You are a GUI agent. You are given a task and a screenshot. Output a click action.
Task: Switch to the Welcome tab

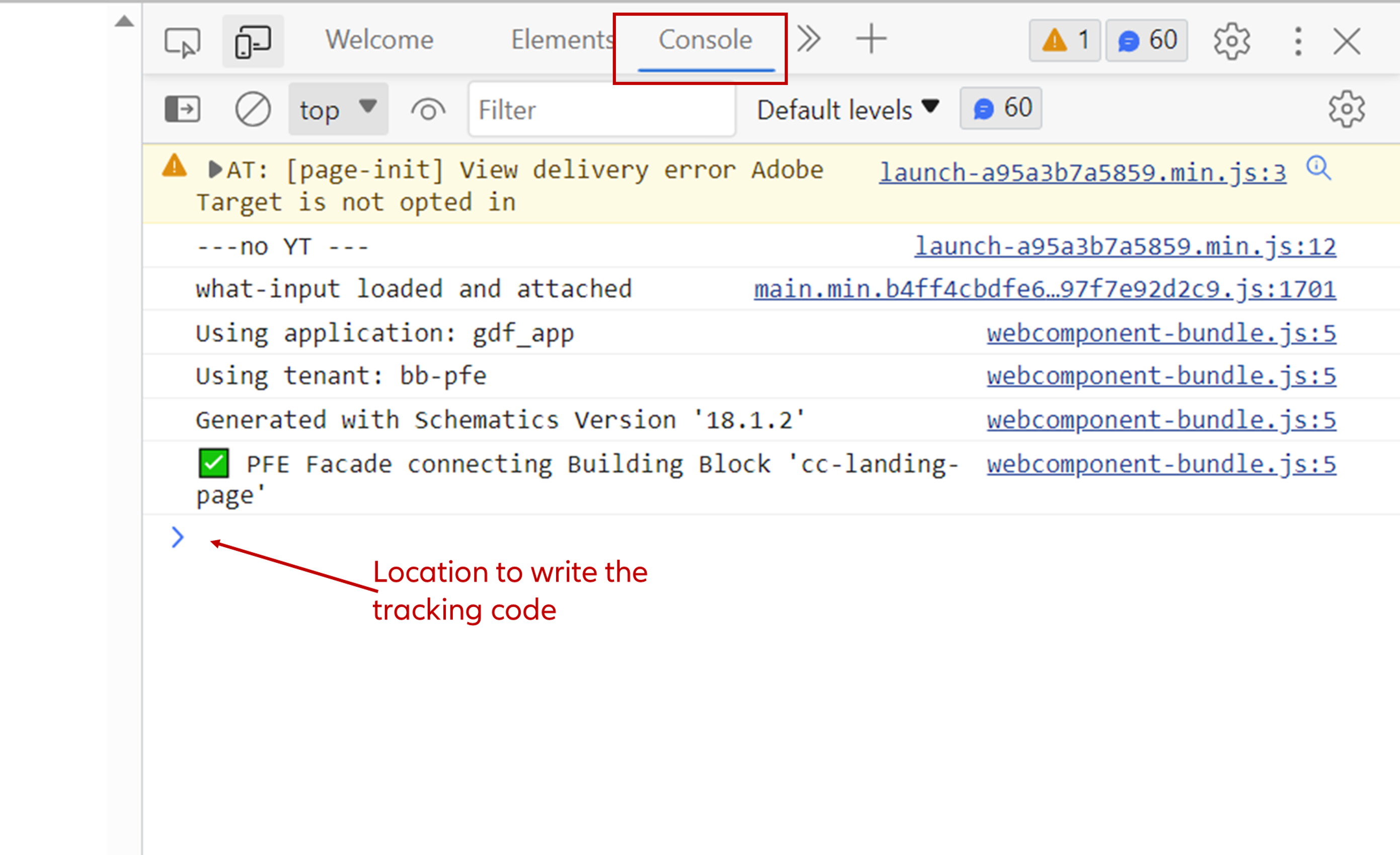[379, 40]
